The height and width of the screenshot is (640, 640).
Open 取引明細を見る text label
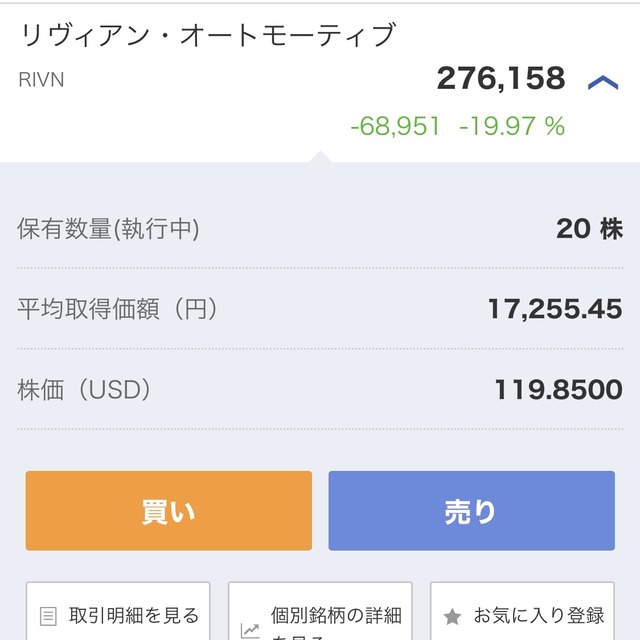point(134,616)
